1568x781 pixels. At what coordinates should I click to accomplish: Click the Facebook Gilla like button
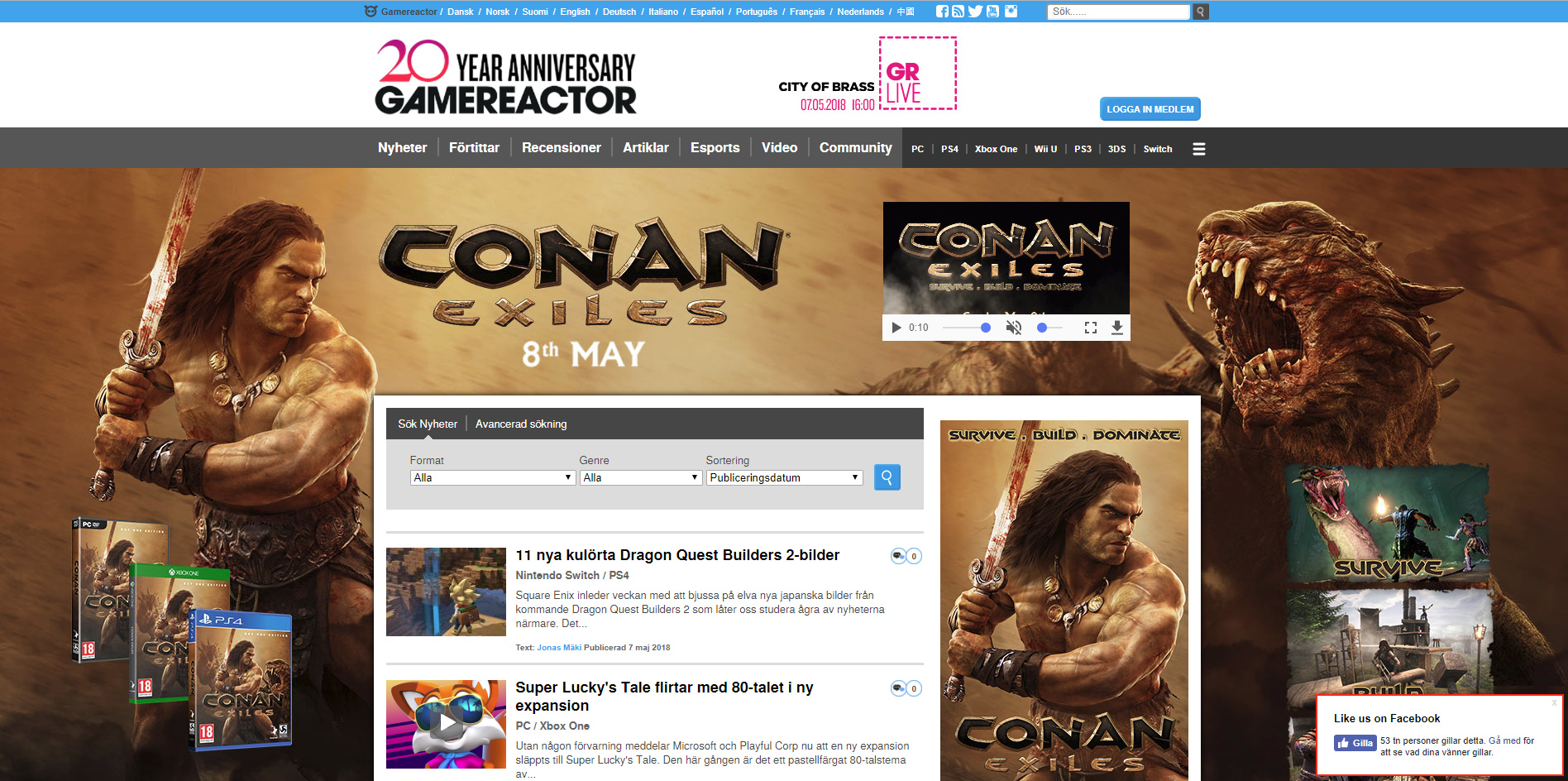click(x=1355, y=743)
